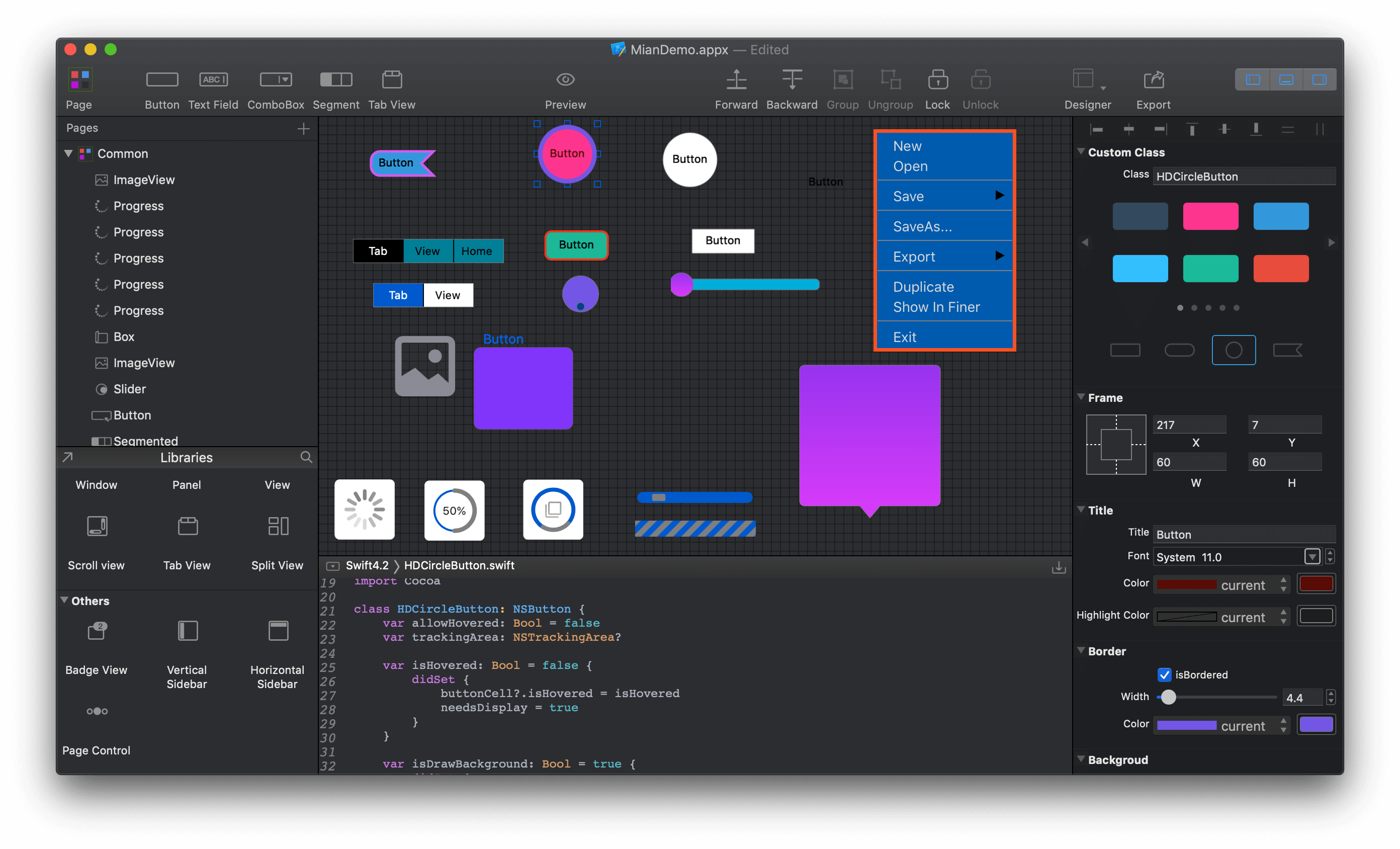Insert a Tab View from the toolbar

pos(391,79)
